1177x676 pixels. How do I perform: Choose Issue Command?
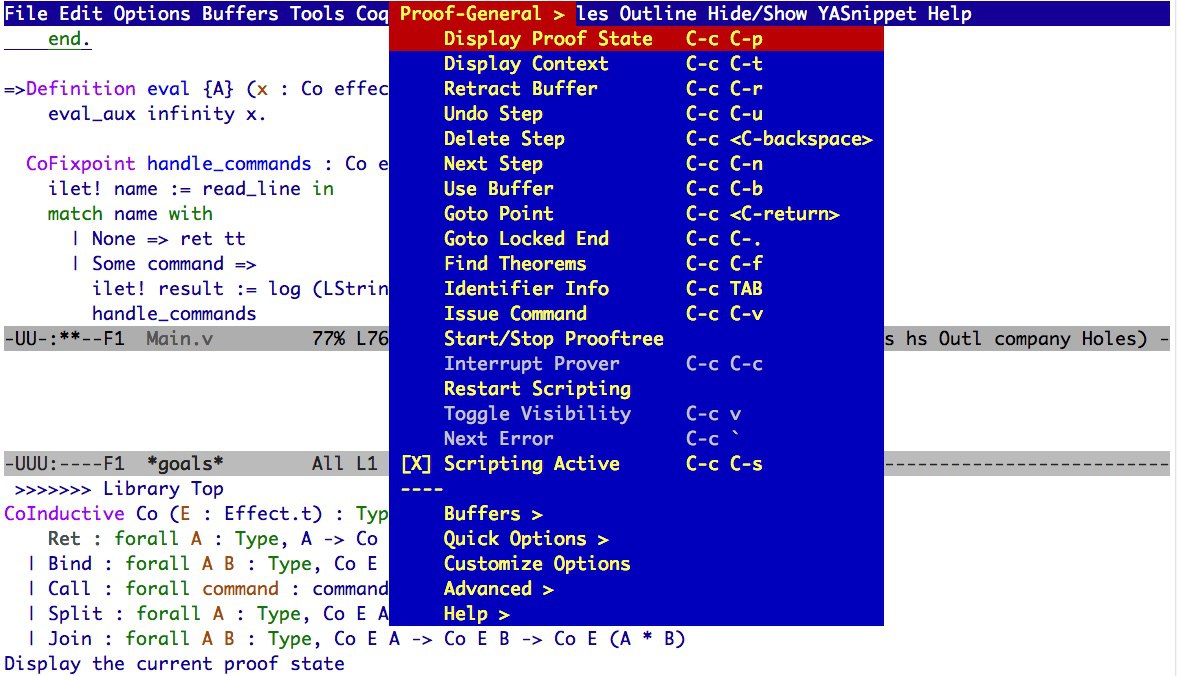click(x=637, y=314)
